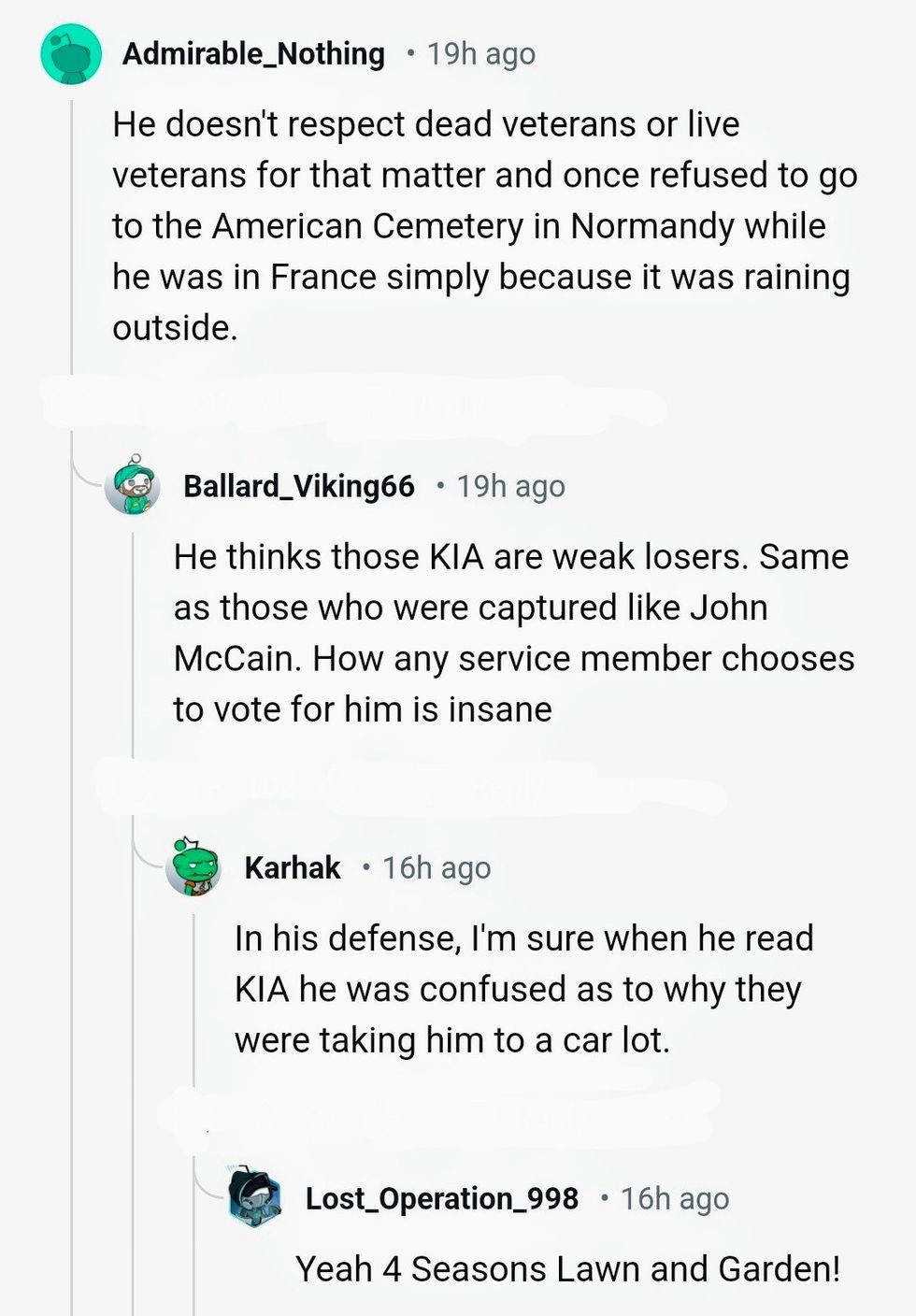Click Karhak's green frowning avatar
916x1316 pixels.
coord(193,867)
